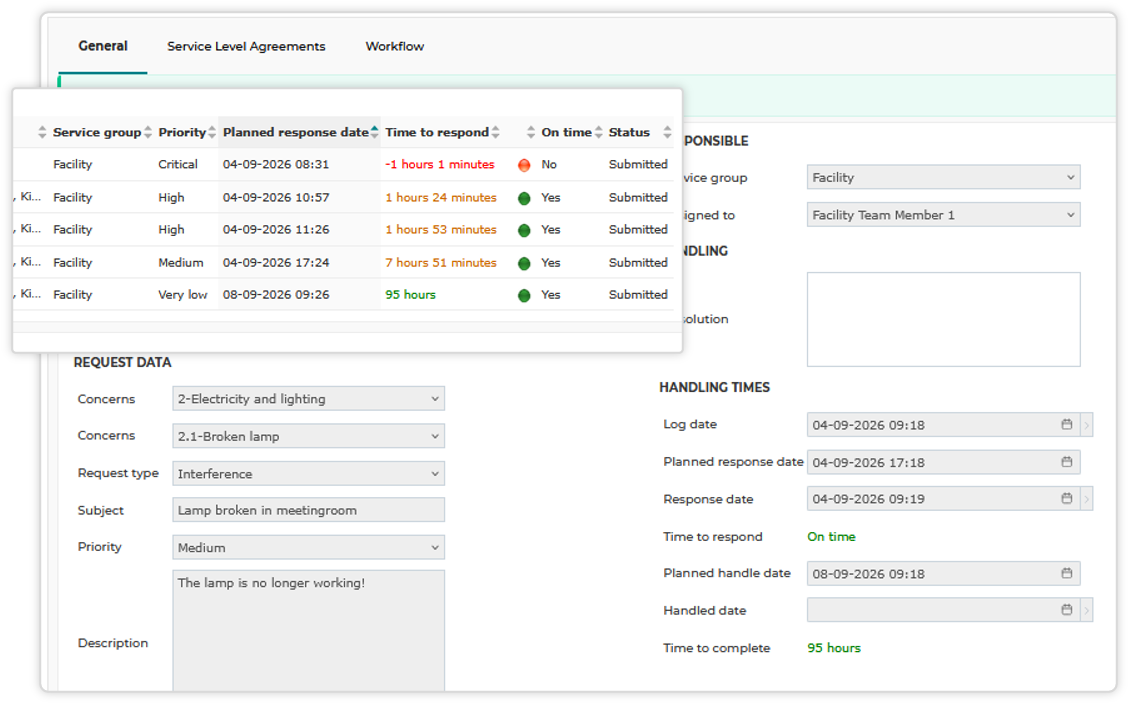Click calendar icon in Handled date field
This screenshot has height=704, width=1129.
[x=1066, y=610]
